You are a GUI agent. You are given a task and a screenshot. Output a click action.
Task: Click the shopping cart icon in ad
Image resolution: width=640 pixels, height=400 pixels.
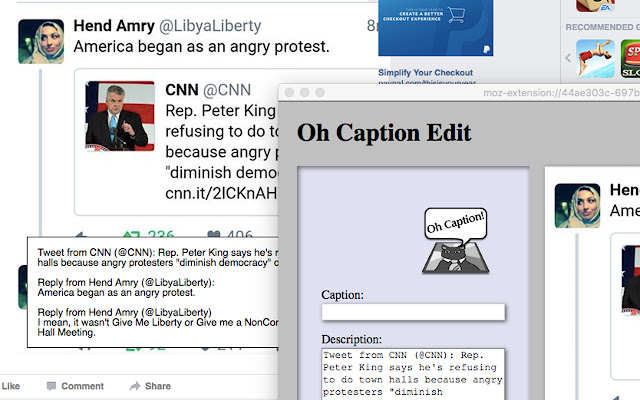pyautogui.click(x=456, y=15)
